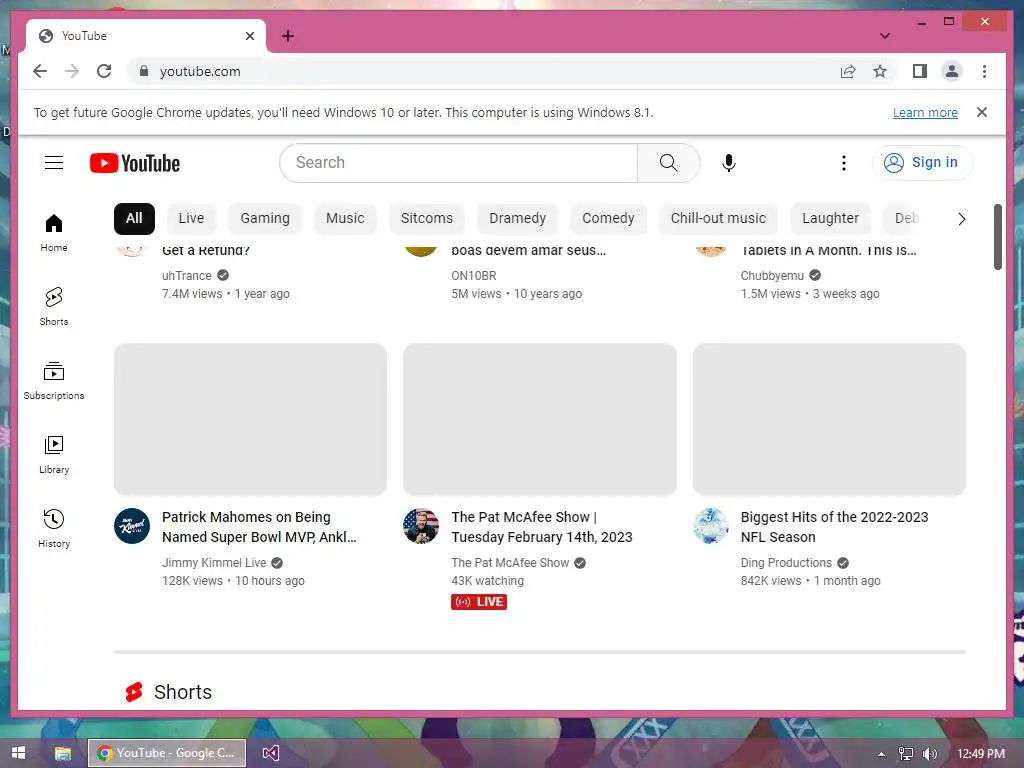1024x768 pixels.
Task: Start voice search with microphone icon
Action: [x=729, y=163]
